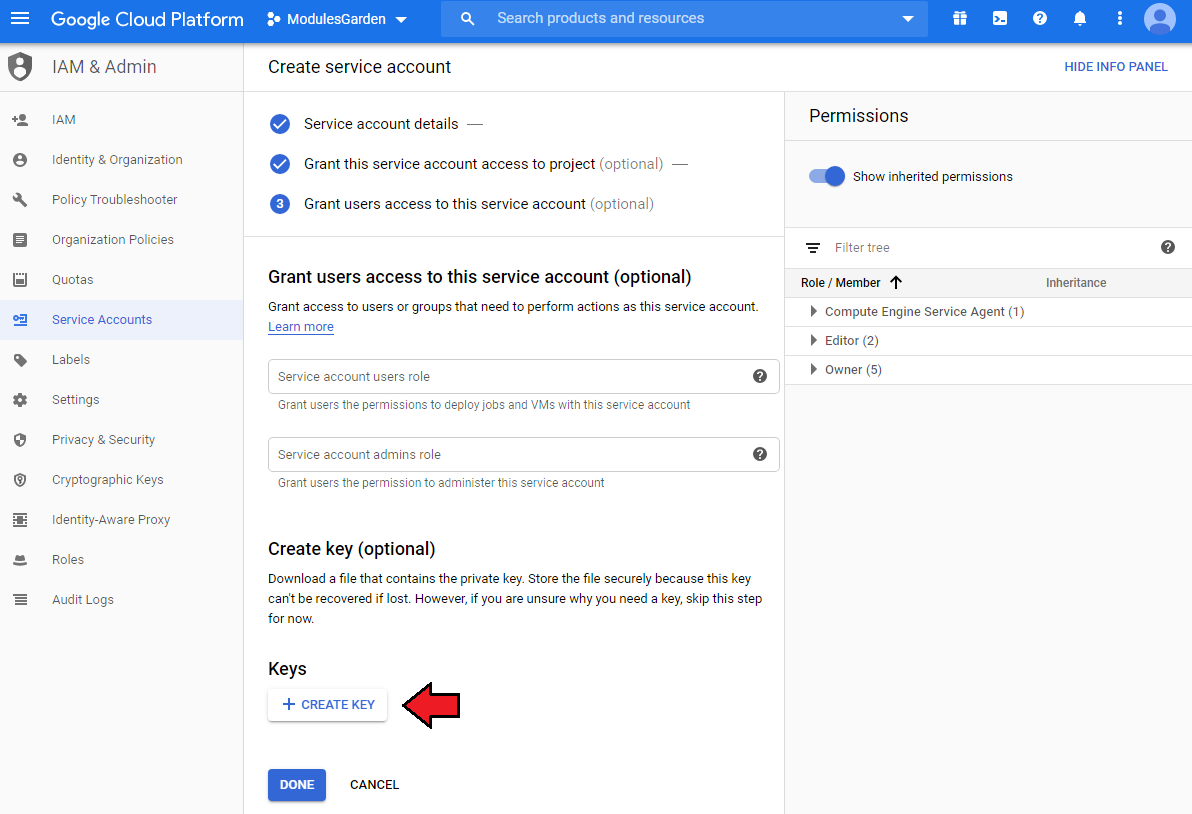This screenshot has width=1192, height=814.
Task: Expand Compute Engine Service Agent (1)
Action: [813, 312]
